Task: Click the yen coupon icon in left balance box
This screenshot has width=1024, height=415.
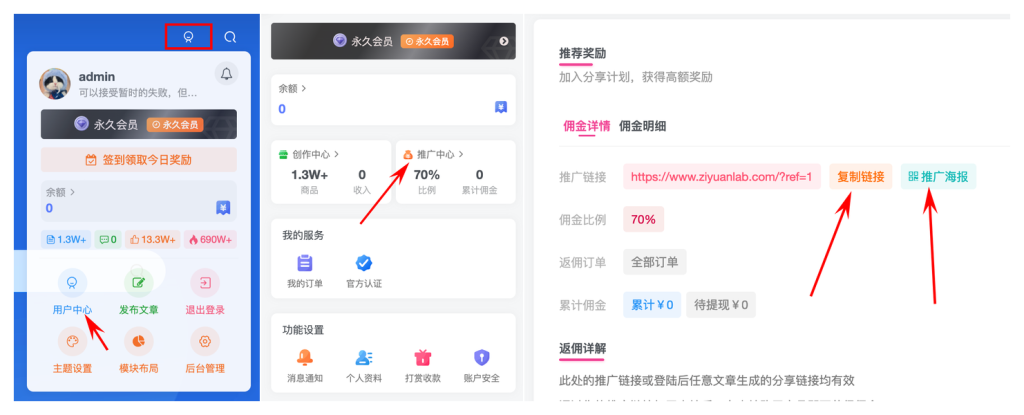Action: tap(223, 208)
